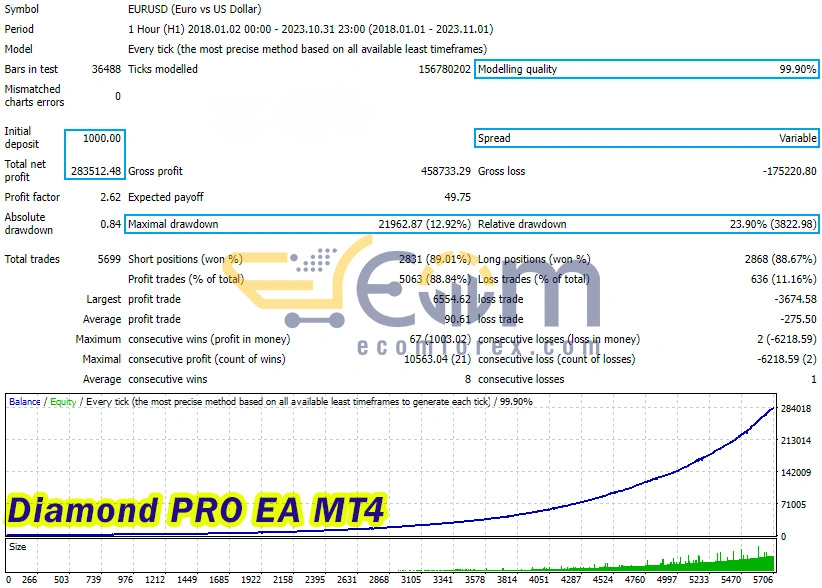Click the x-axis tick label 5706
The image size is (822, 588).
point(763,579)
